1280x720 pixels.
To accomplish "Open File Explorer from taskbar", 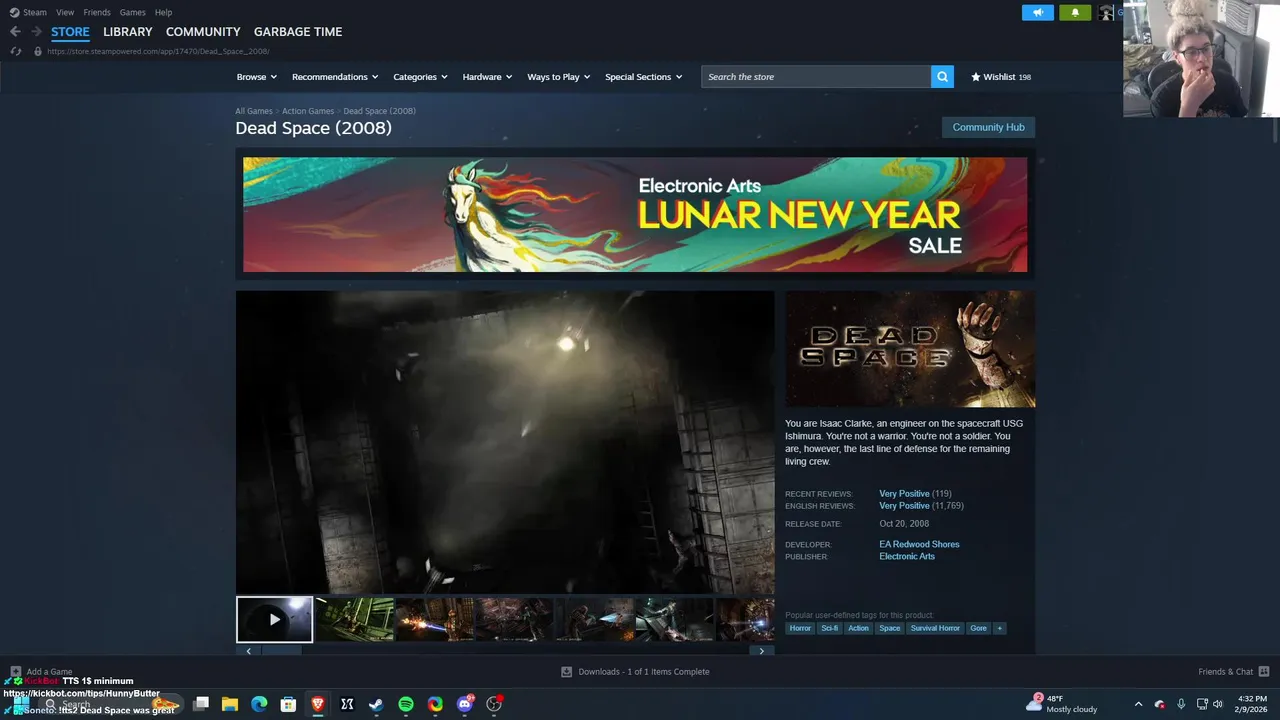I will coord(229,704).
